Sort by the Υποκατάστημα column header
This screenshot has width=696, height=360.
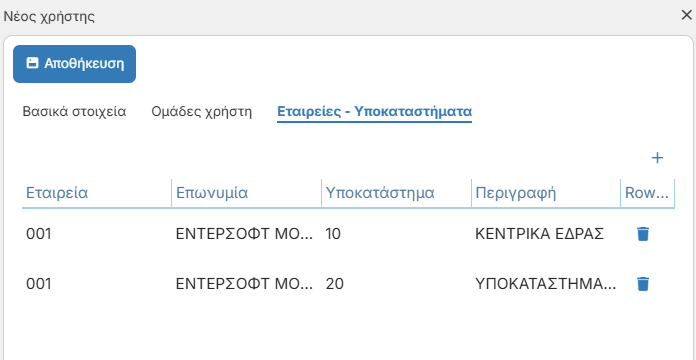tap(396, 193)
